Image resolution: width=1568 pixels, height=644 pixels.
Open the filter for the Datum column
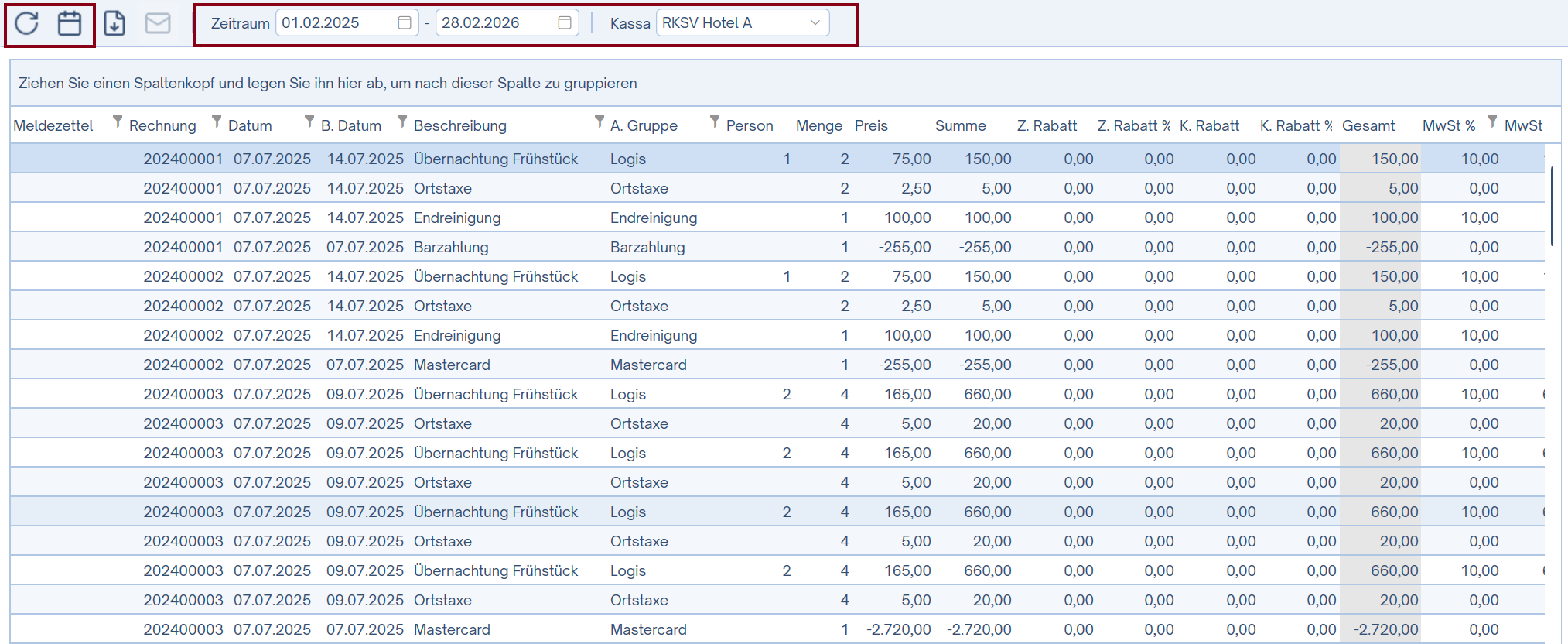(x=309, y=122)
